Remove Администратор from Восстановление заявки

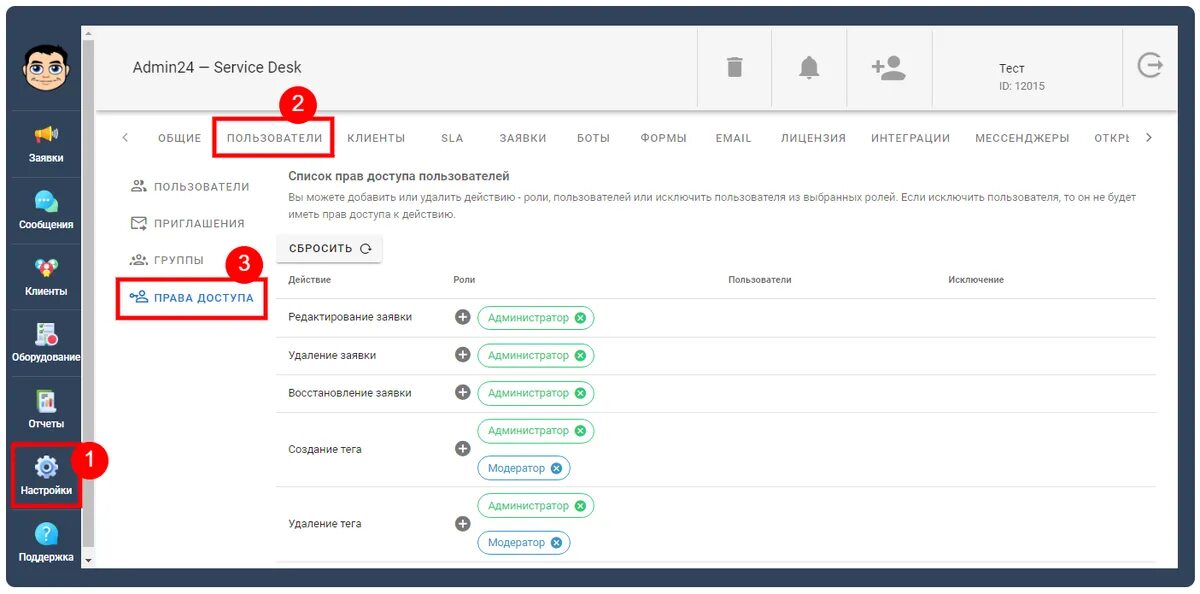580,393
